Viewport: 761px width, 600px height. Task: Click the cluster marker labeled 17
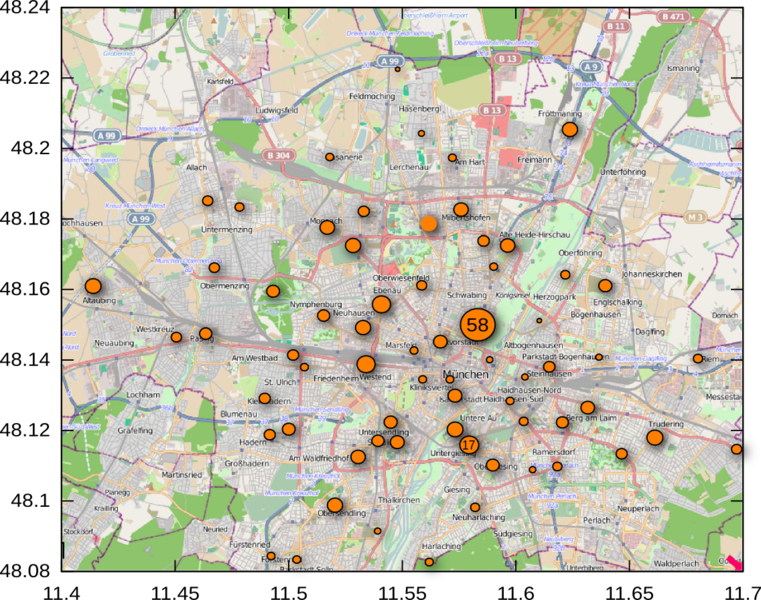[468, 445]
